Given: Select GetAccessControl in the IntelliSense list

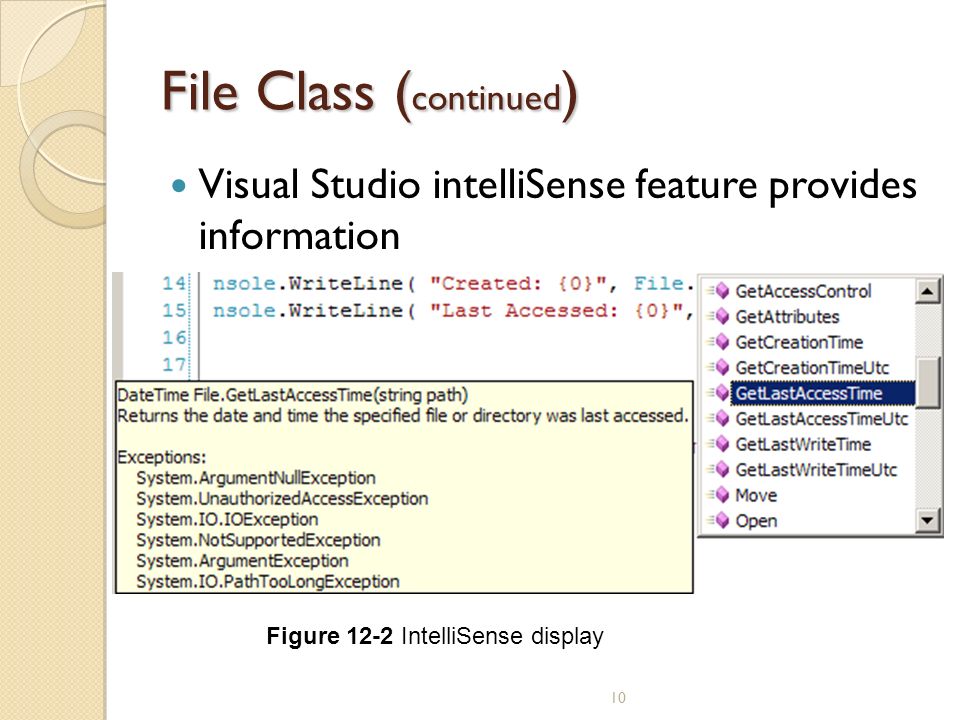Looking at the screenshot, I should point(803,291).
